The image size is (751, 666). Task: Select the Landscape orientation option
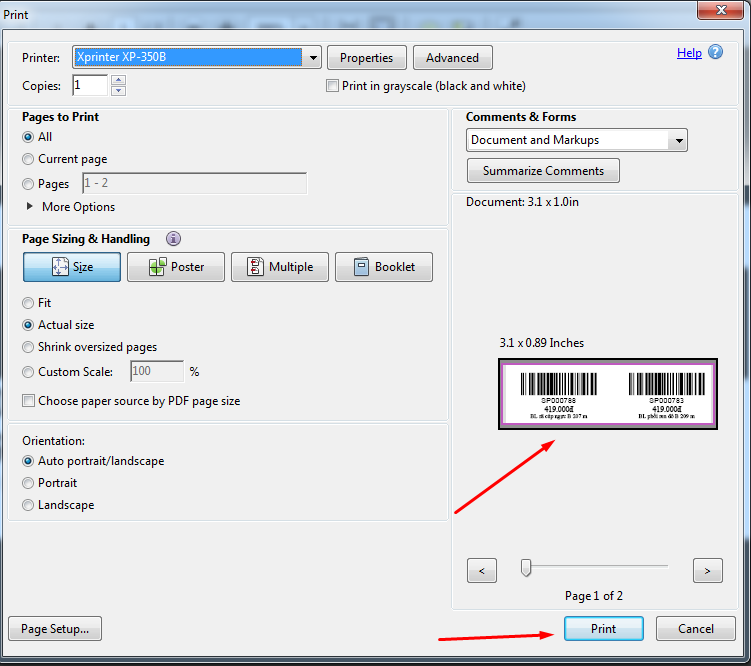pos(28,505)
